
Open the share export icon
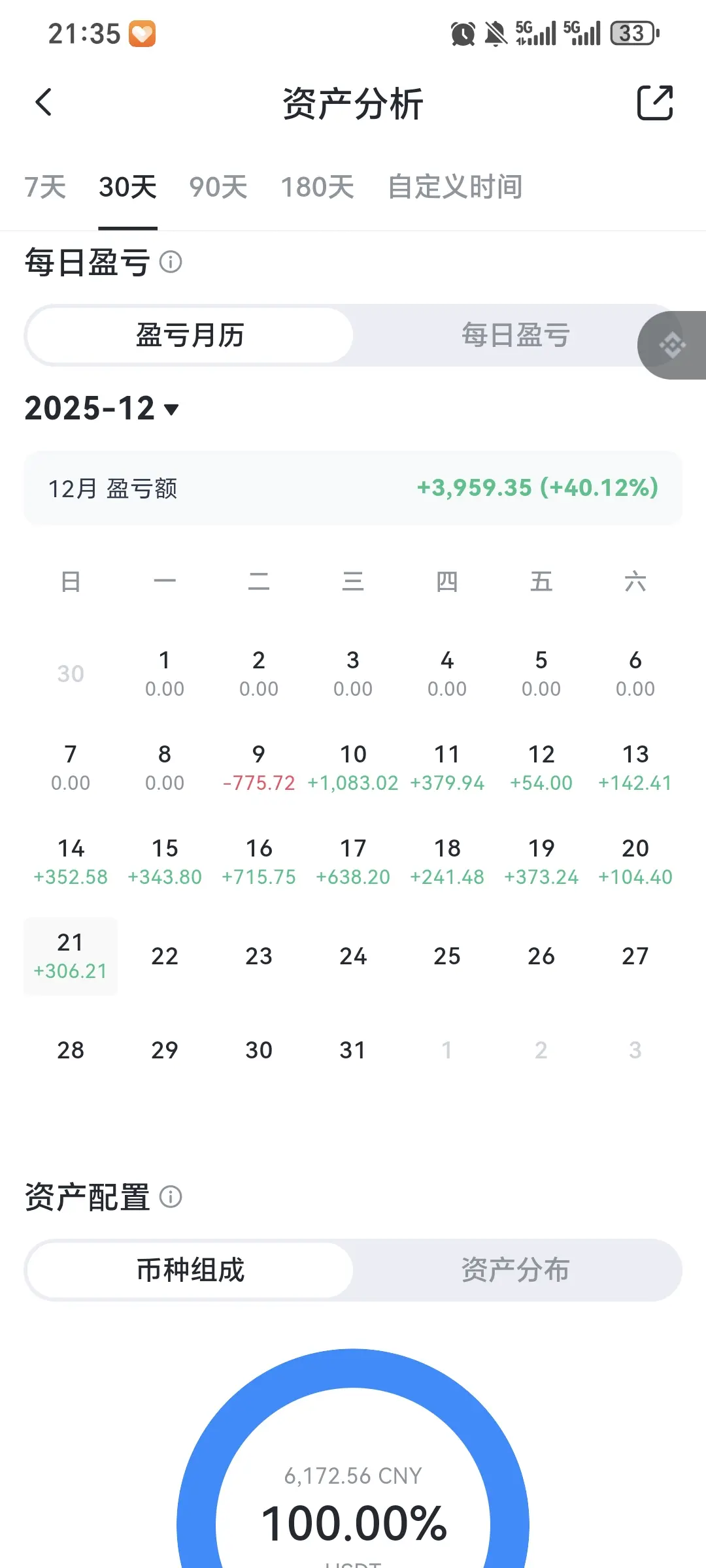[655, 103]
